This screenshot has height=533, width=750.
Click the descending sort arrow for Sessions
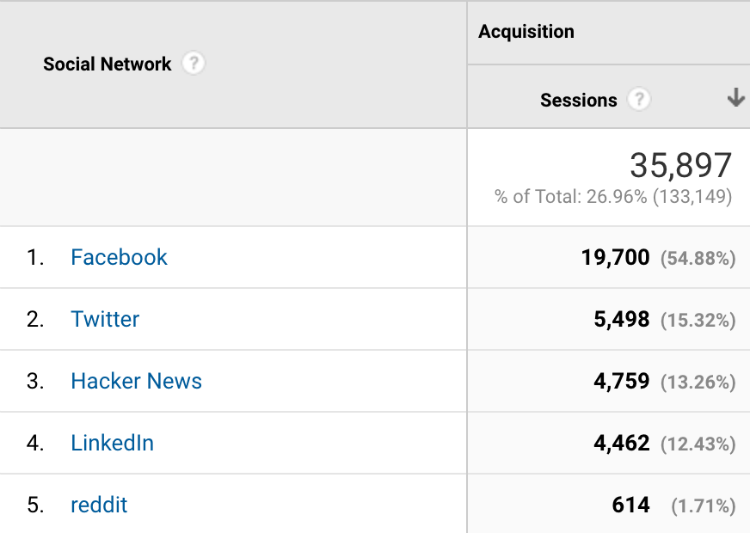click(x=736, y=98)
